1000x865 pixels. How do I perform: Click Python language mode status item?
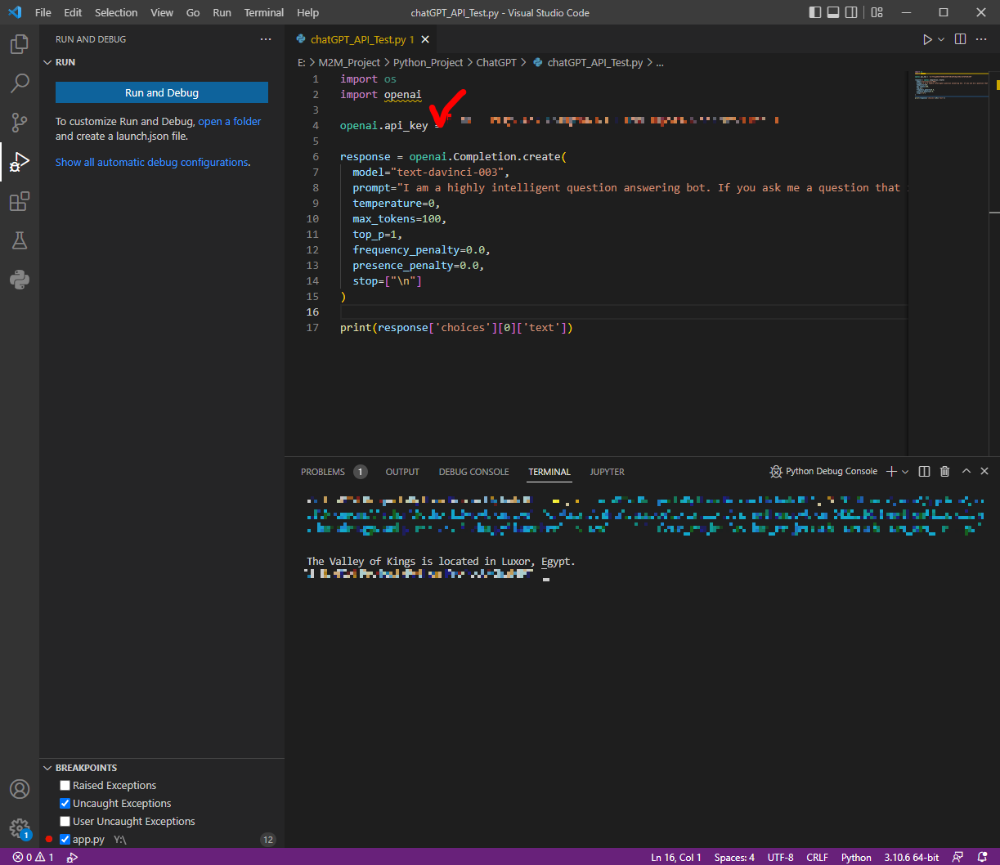pyautogui.click(x=856, y=857)
